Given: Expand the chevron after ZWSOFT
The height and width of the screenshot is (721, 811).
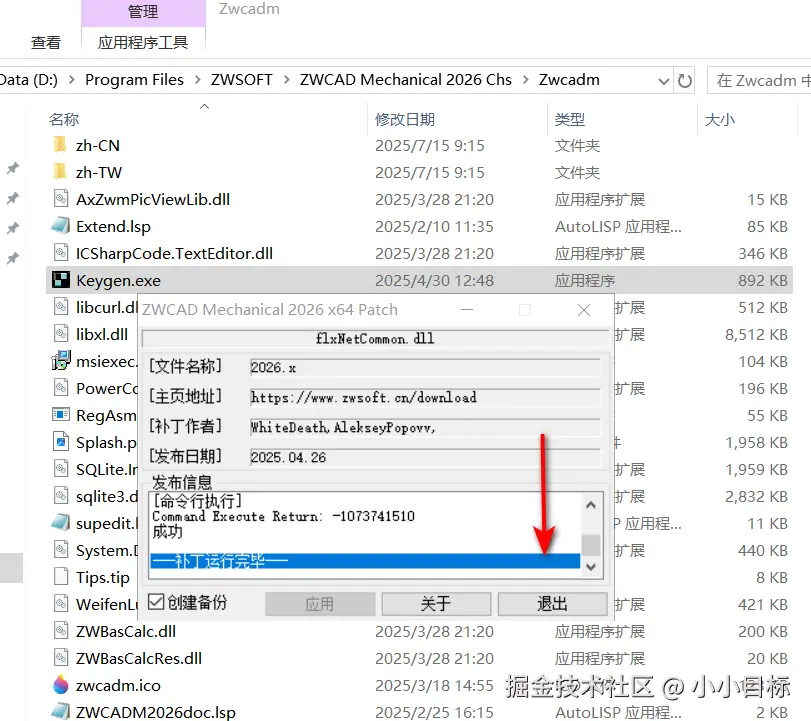Looking at the screenshot, I should (287, 80).
